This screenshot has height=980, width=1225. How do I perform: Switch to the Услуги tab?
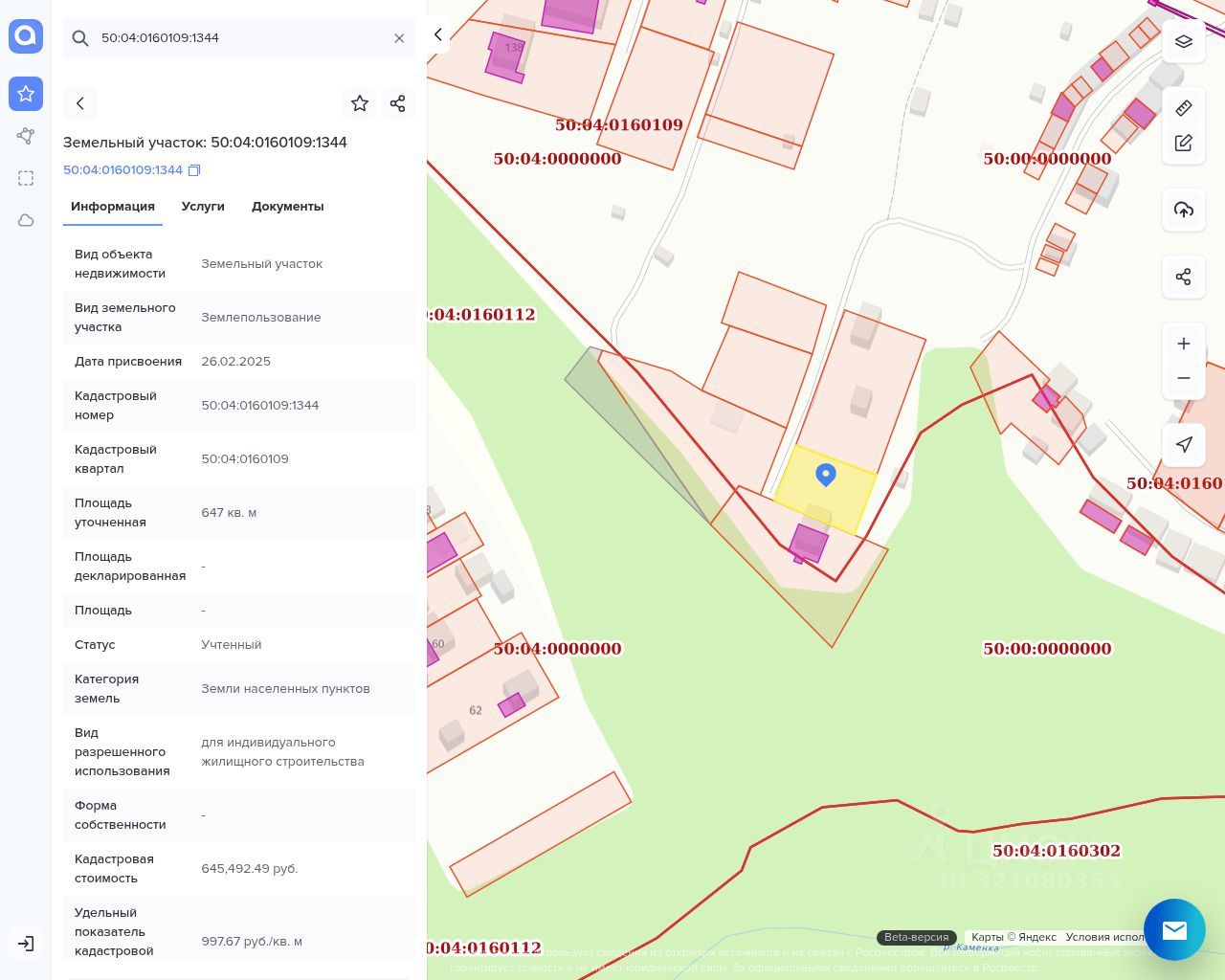point(203,207)
